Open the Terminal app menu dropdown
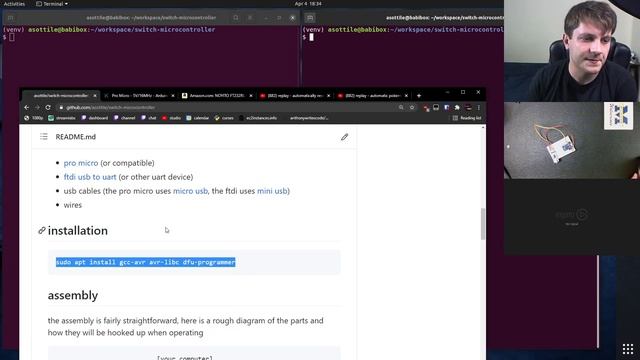The width and height of the screenshot is (640, 360). click(52, 4)
